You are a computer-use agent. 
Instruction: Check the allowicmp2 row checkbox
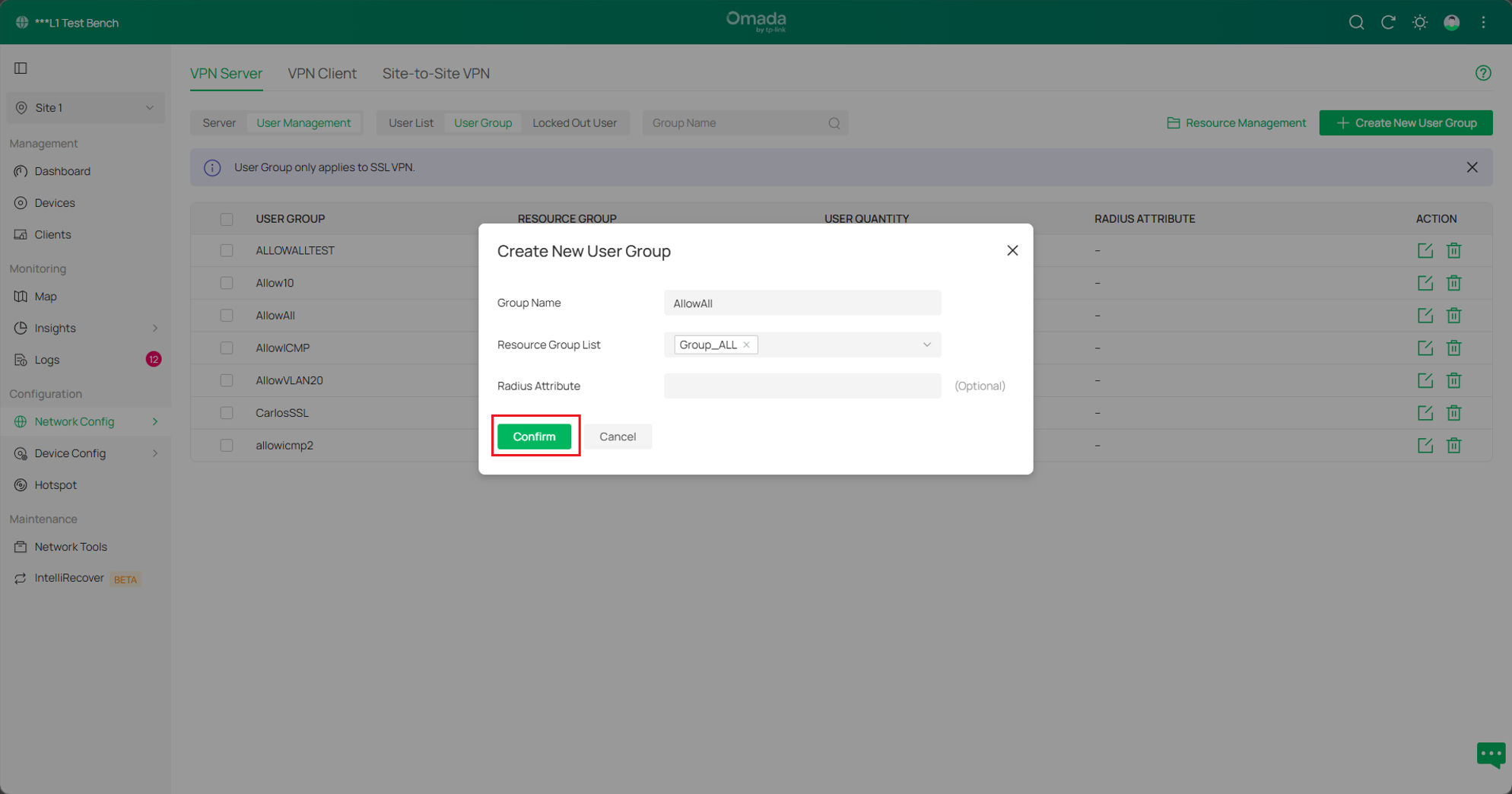(x=227, y=445)
